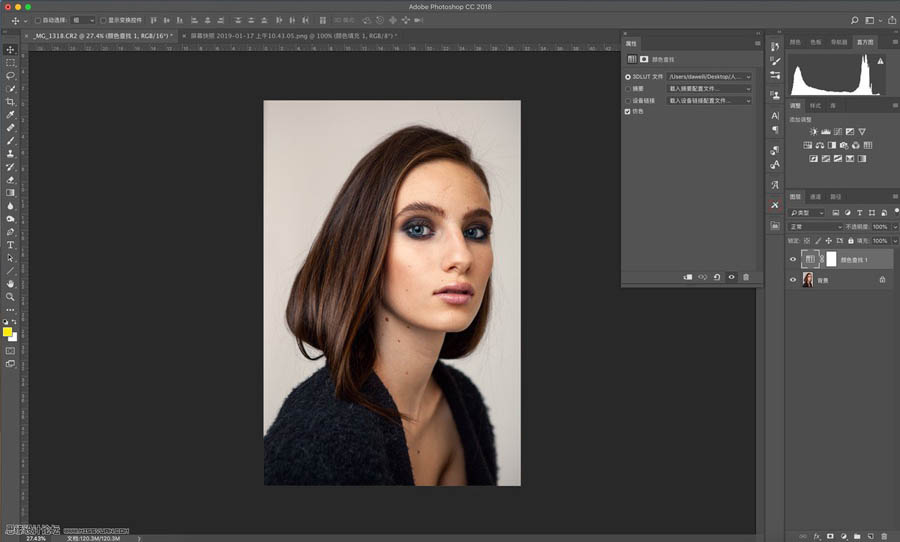Hide the 颜色查找 1 adjustment layer
The width and height of the screenshot is (900, 542).
[793, 259]
